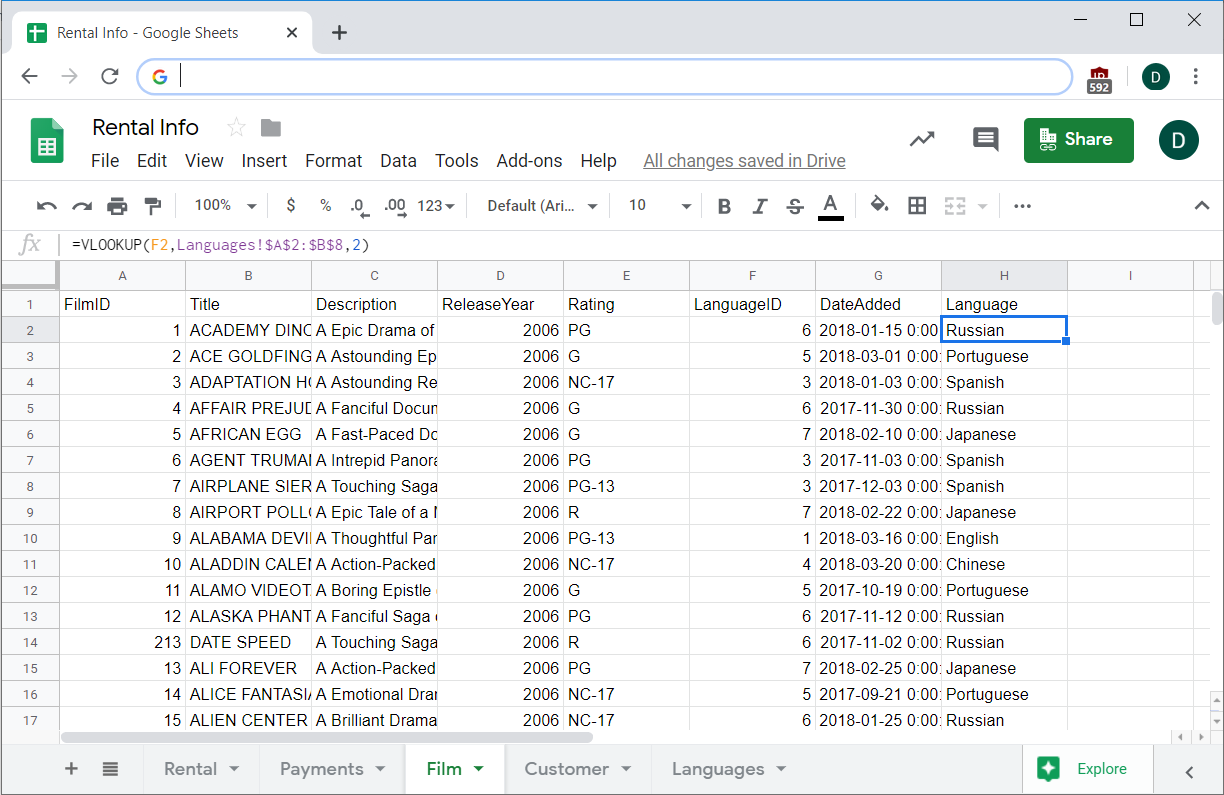Toggle strikethrough formatting
This screenshot has height=795, width=1224.
[795, 206]
